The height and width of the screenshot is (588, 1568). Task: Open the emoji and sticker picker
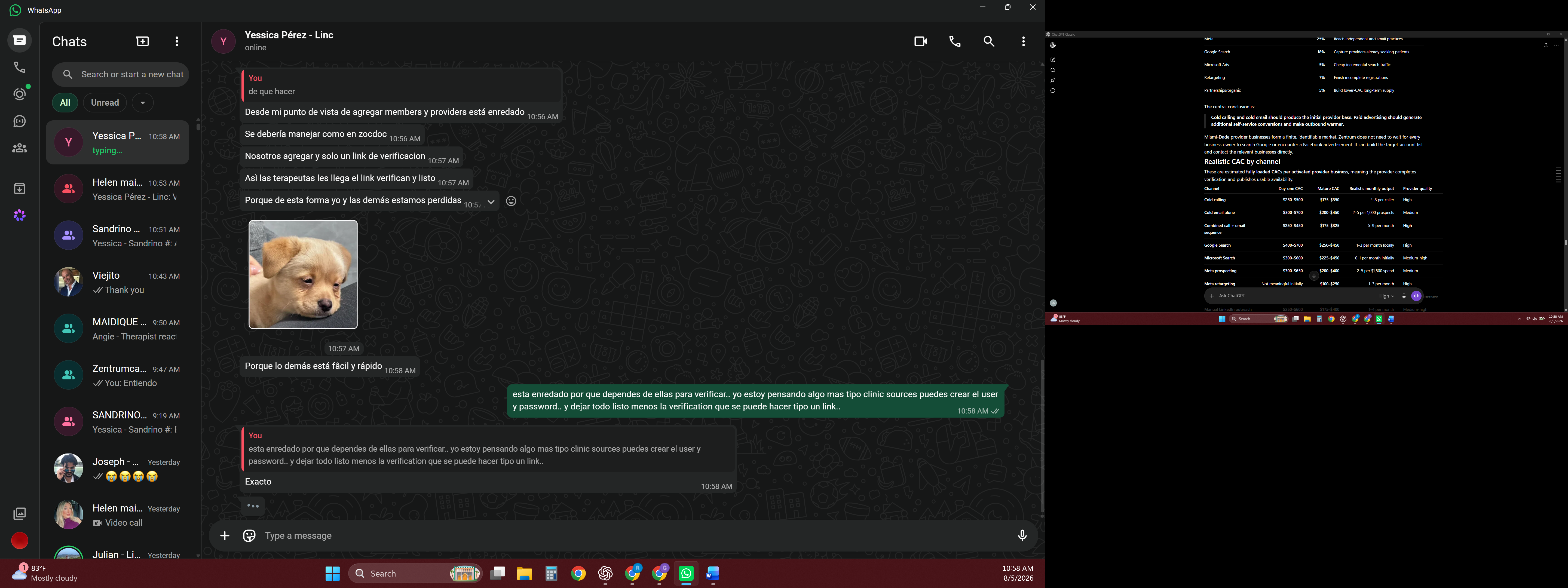point(249,536)
